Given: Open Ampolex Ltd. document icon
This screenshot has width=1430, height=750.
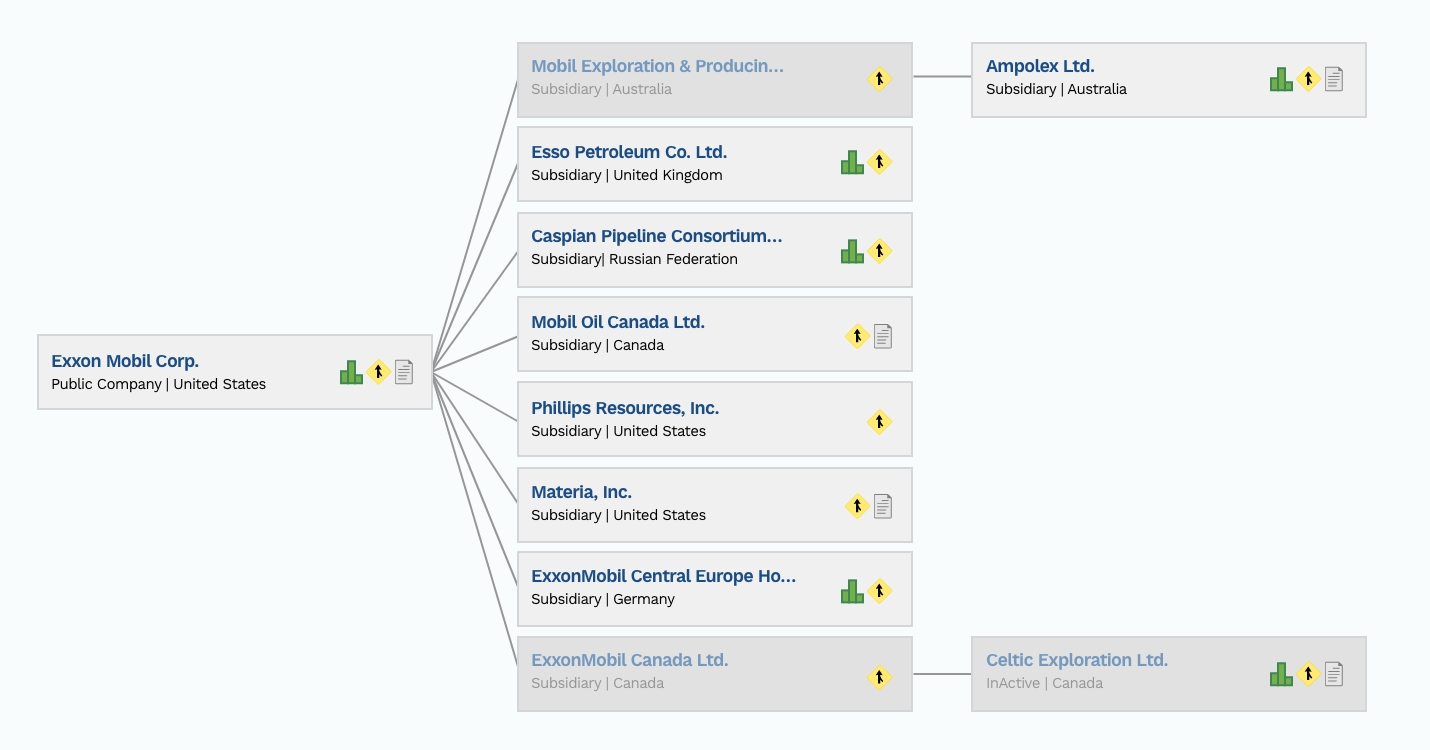Looking at the screenshot, I should pyautogui.click(x=1334, y=79).
